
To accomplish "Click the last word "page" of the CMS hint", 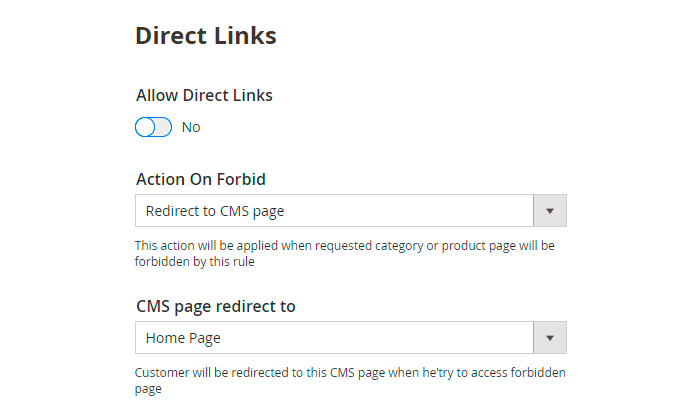I will [148, 389].
